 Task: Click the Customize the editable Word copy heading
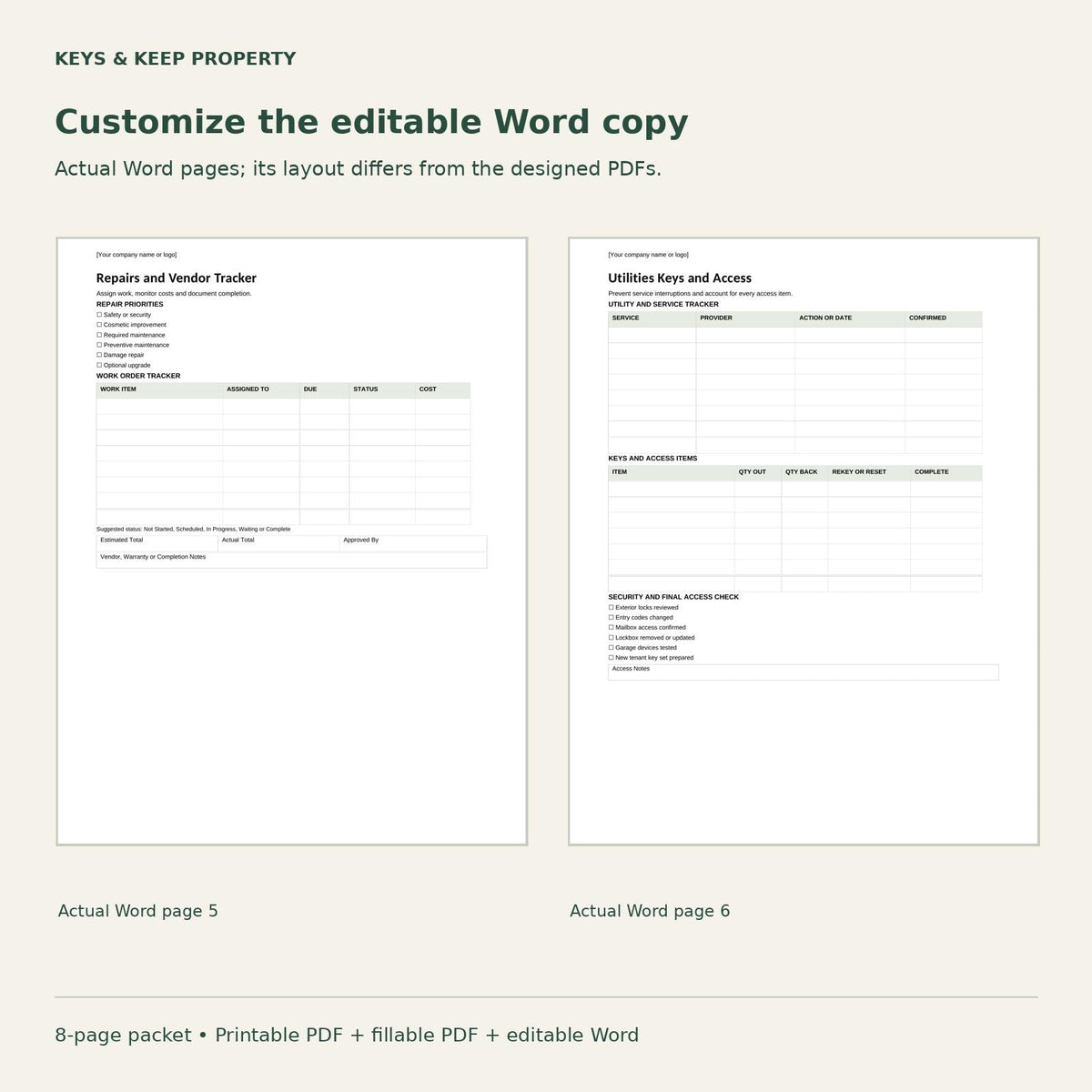click(371, 123)
